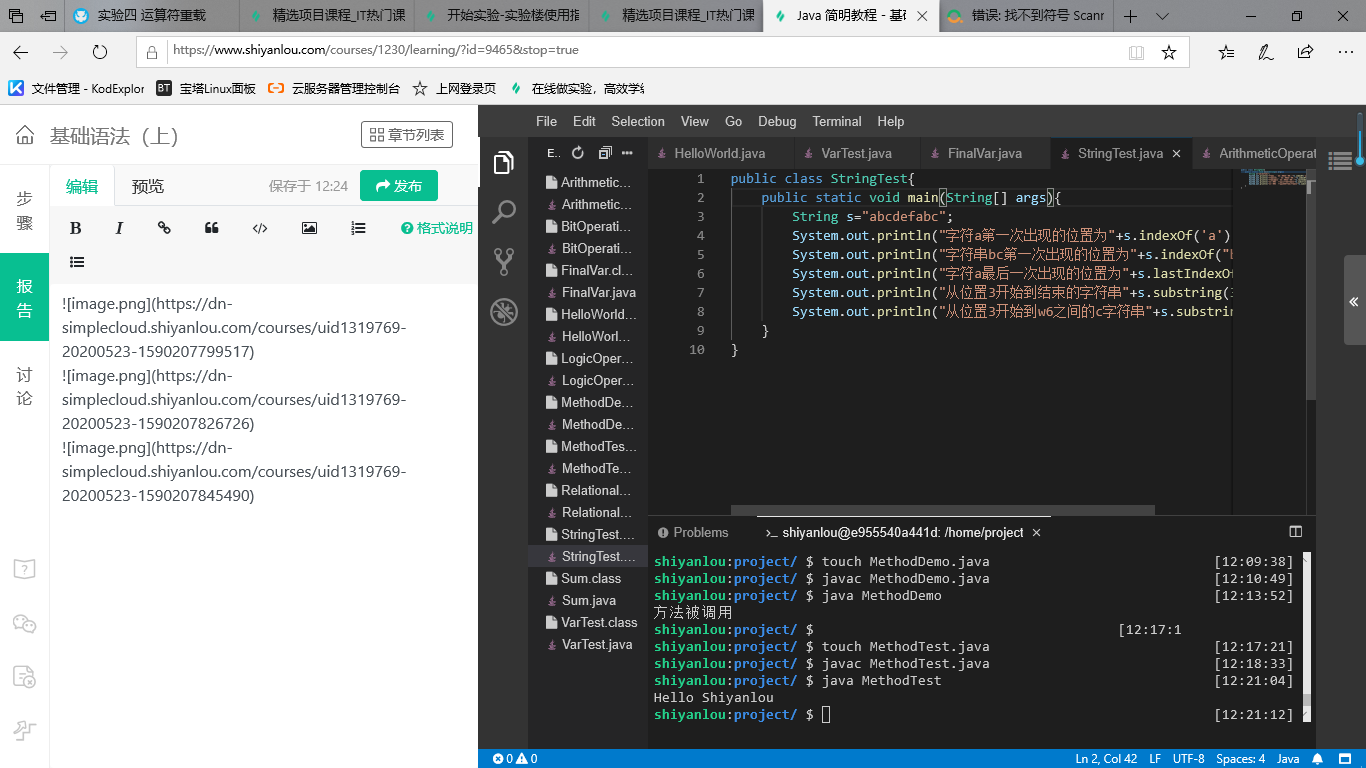
Task: Open the Terminal menu
Action: 836,121
